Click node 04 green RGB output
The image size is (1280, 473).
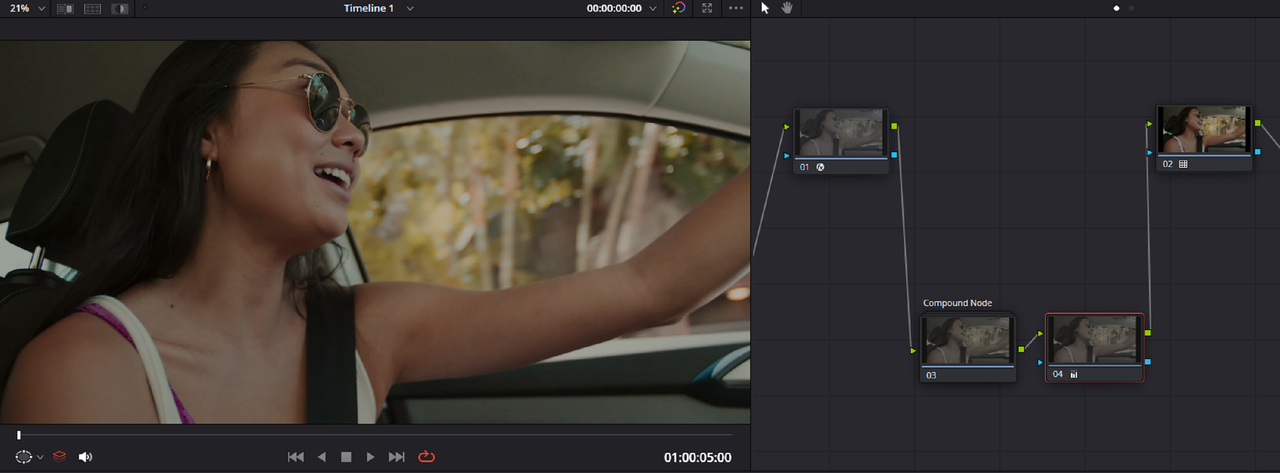1147,332
